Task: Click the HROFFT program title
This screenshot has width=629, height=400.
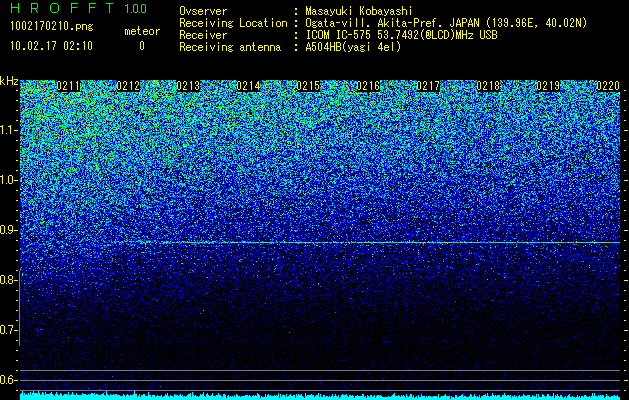Action: click(x=62, y=8)
